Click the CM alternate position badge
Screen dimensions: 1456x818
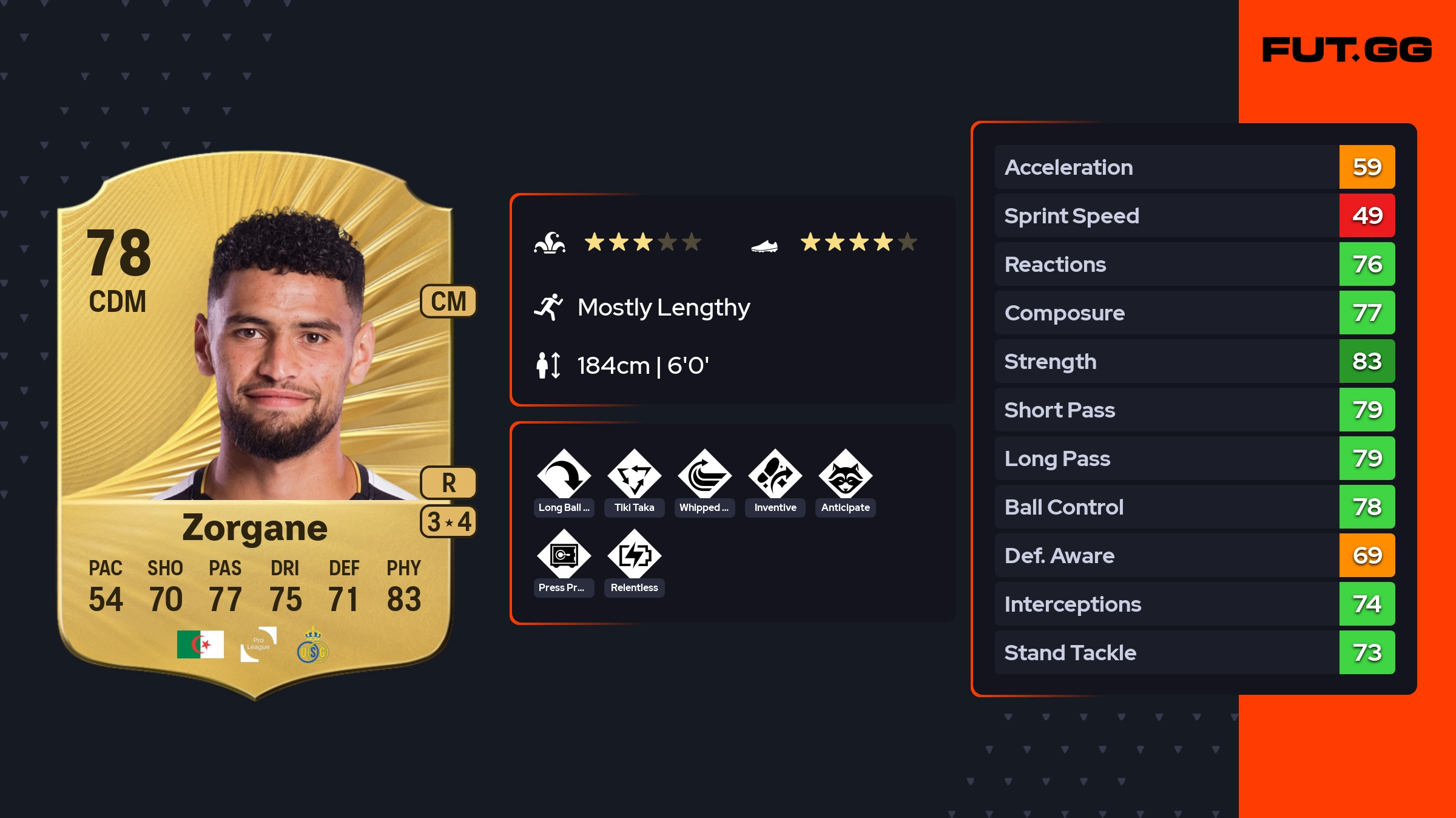pos(448,301)
